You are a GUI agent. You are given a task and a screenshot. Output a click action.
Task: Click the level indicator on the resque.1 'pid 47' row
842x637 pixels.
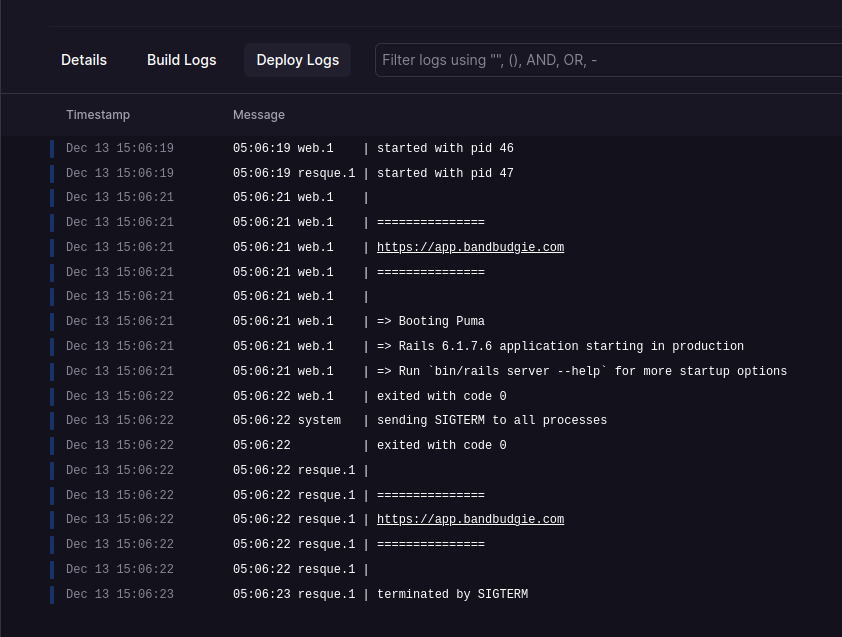(x=52, y=172)
